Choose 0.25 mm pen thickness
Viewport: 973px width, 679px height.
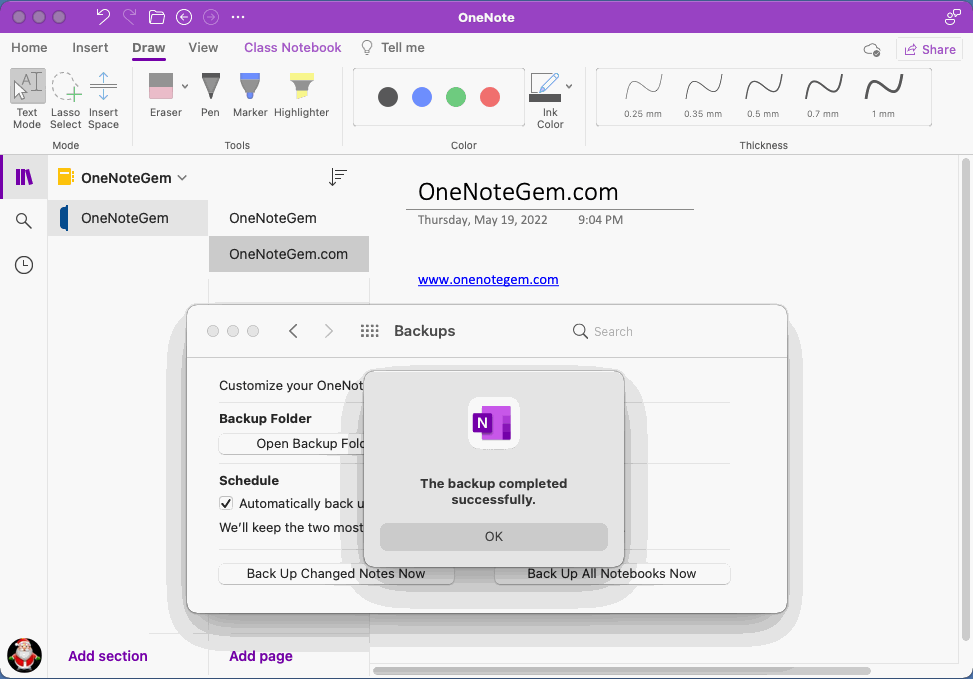tap(643, 96)
